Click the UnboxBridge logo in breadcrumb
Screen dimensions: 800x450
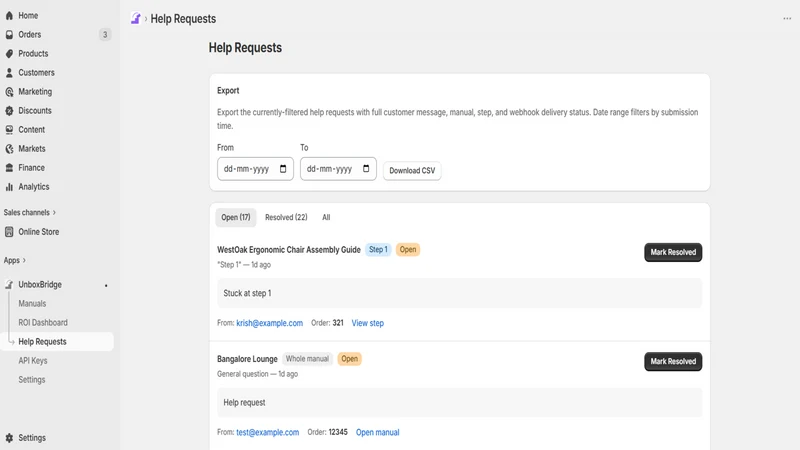[x=136, y=18]
